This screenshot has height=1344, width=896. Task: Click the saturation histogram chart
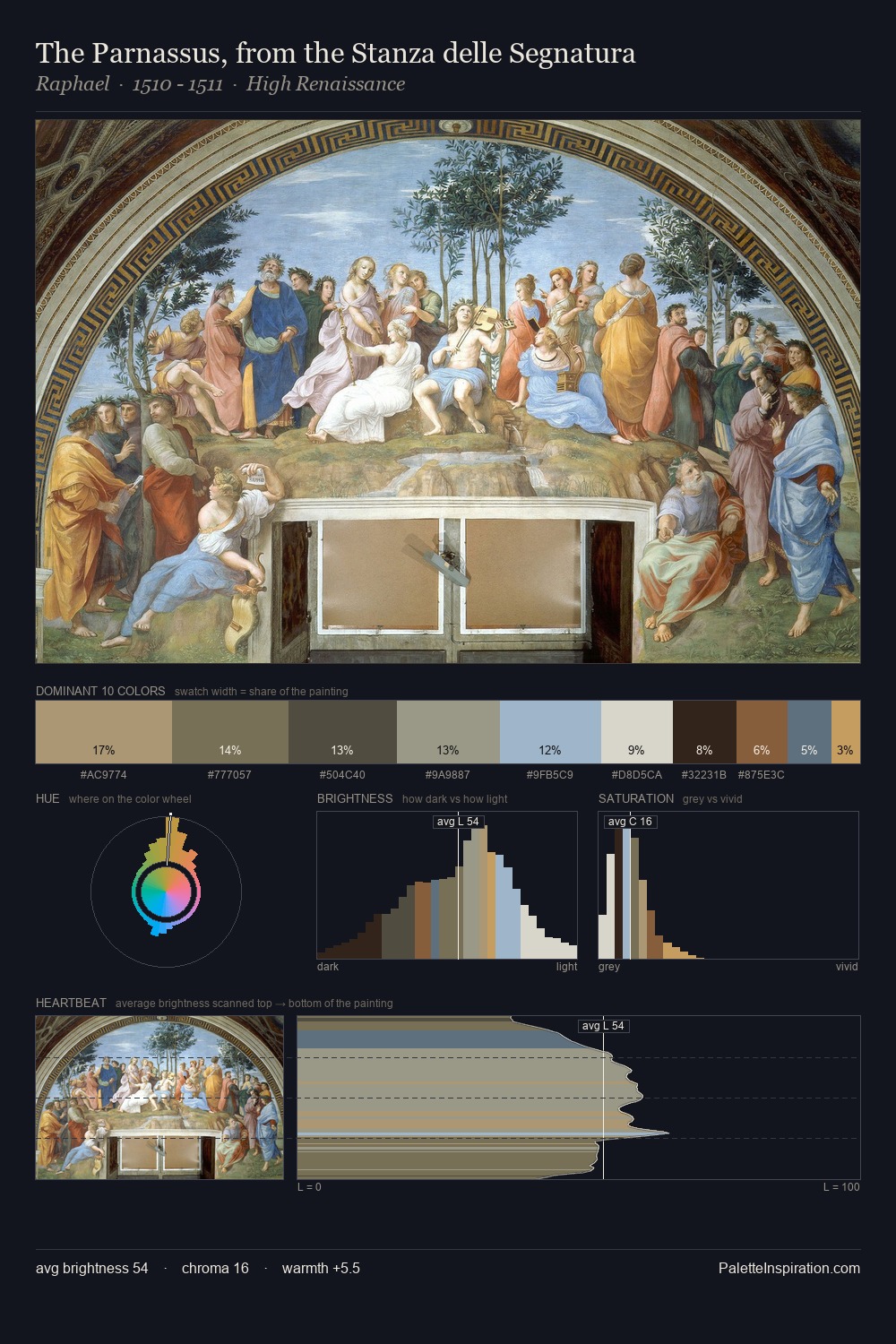[x=728, y=885]
